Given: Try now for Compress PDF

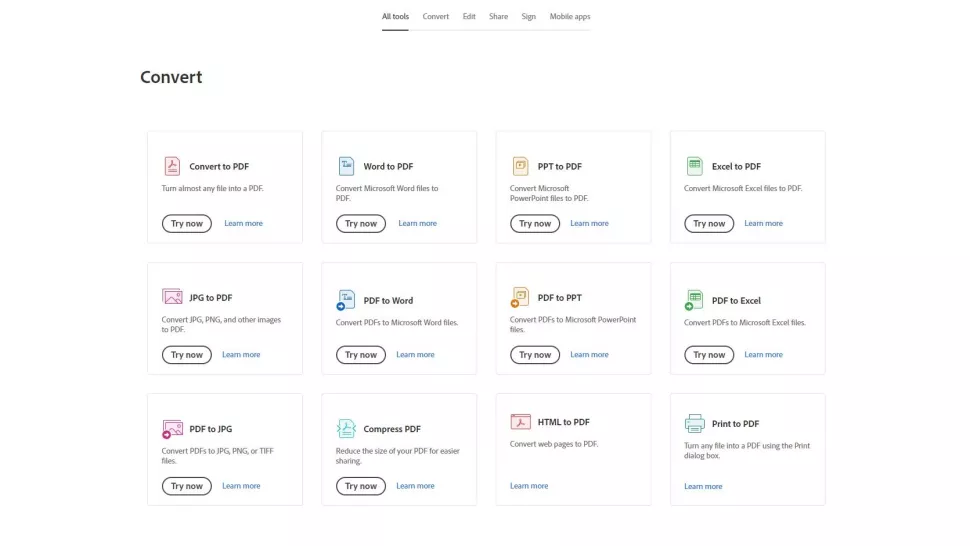Looking at the screenshot, I should pyautogui.click(x=361, y=486).
